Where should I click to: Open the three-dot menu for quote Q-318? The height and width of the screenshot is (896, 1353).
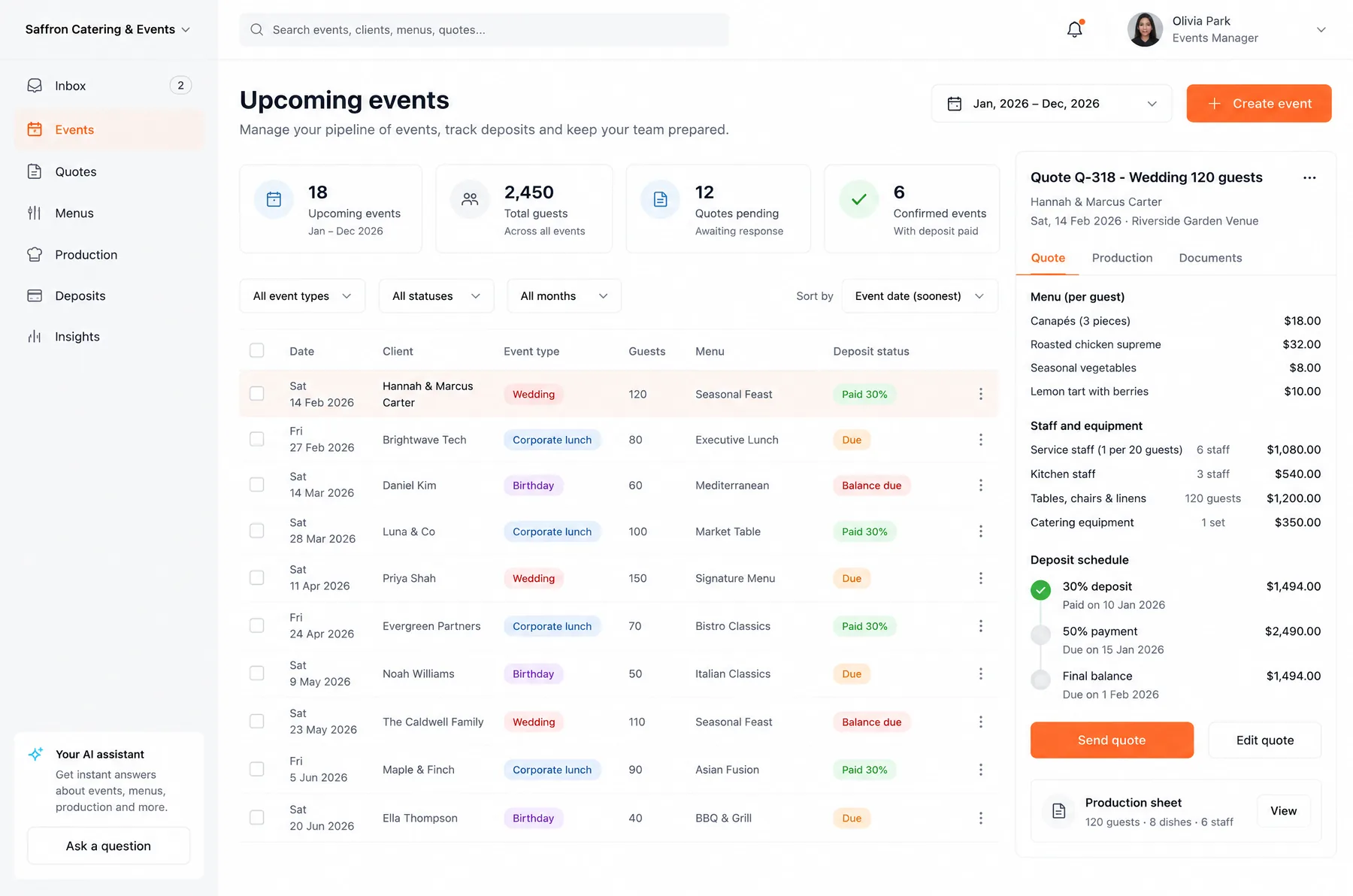tap(1309, 178)
